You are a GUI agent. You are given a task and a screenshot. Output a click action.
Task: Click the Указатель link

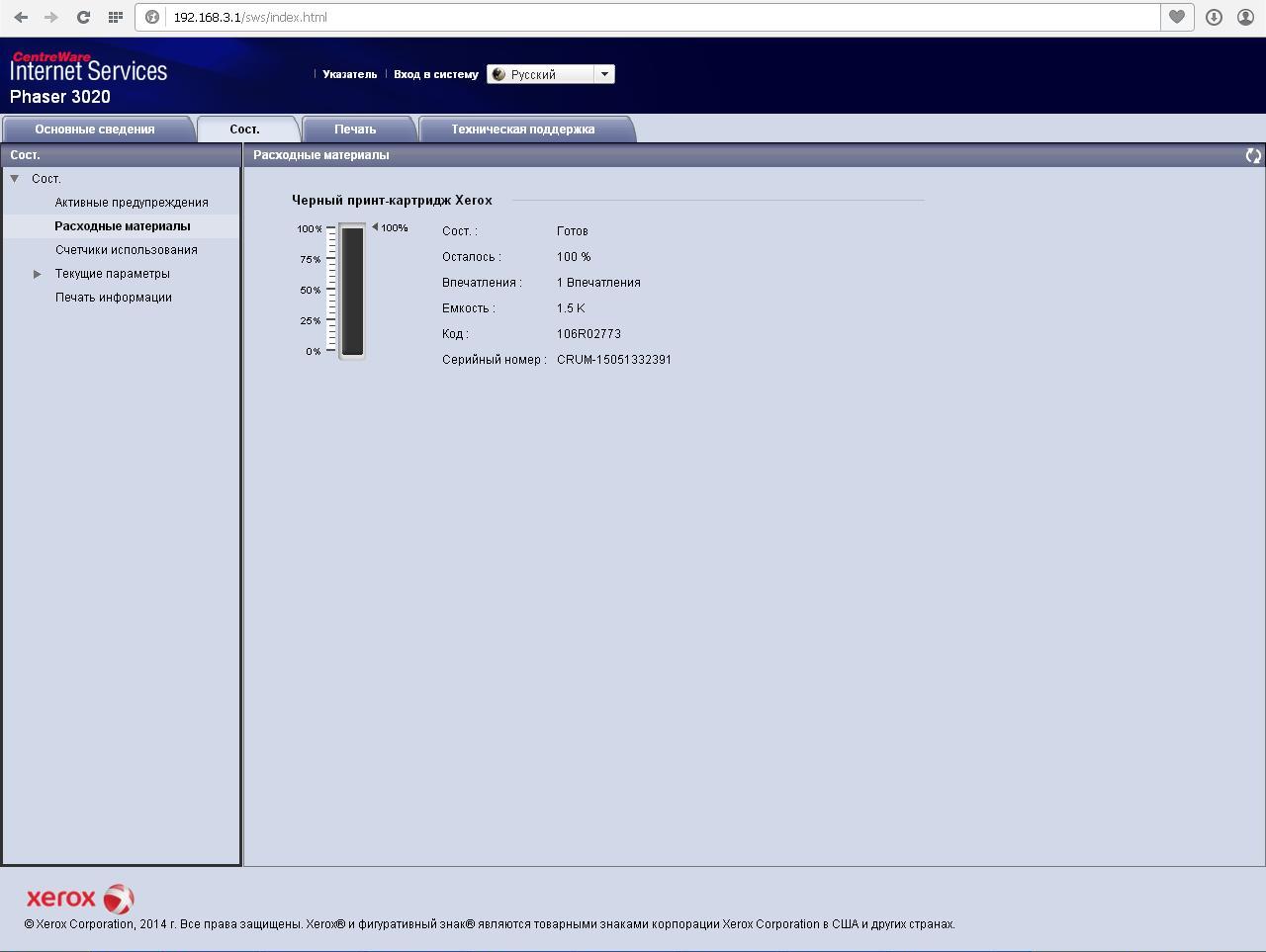coord(350,74)
